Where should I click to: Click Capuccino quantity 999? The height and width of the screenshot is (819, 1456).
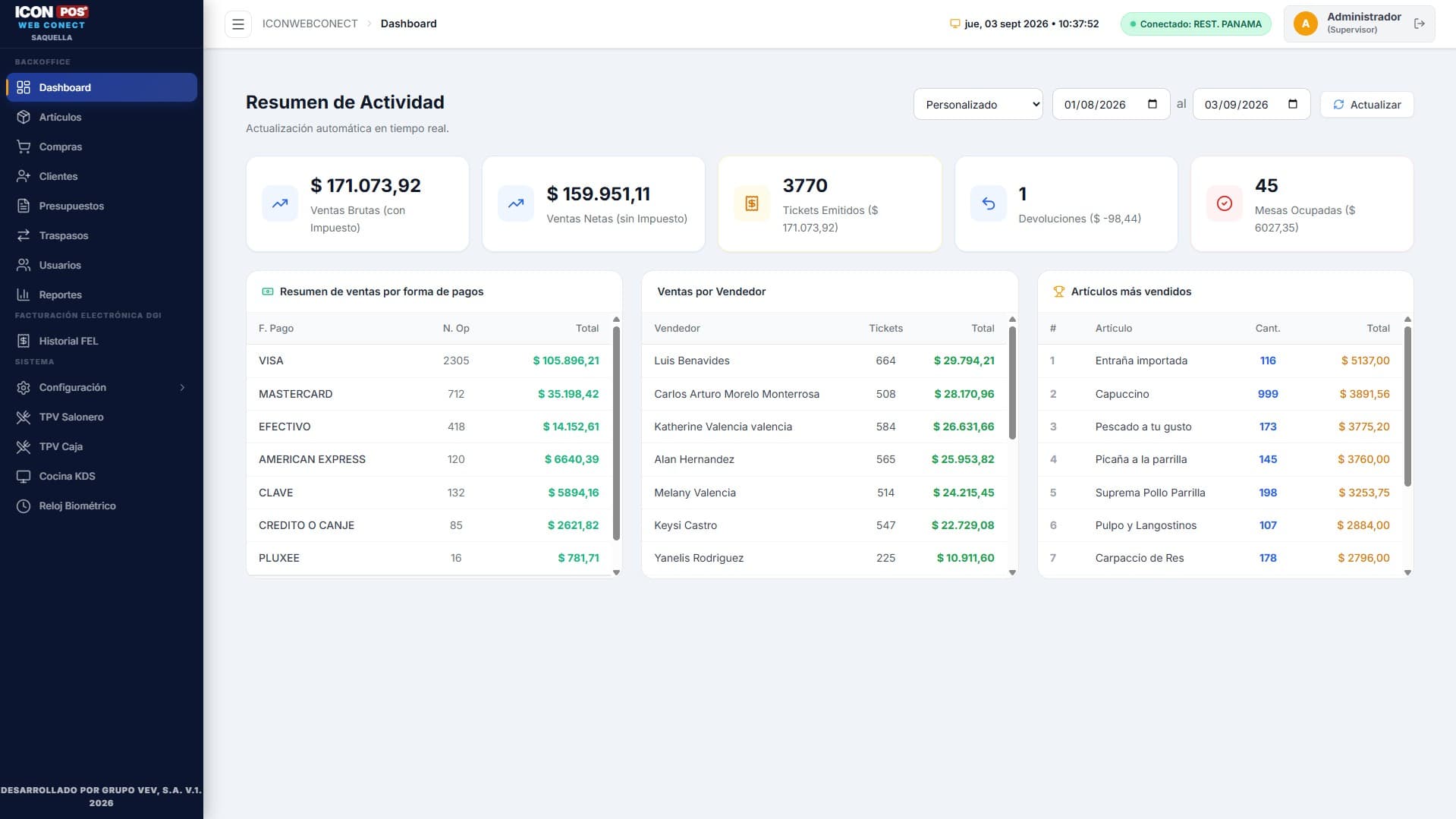click(x=1267, y=394)
